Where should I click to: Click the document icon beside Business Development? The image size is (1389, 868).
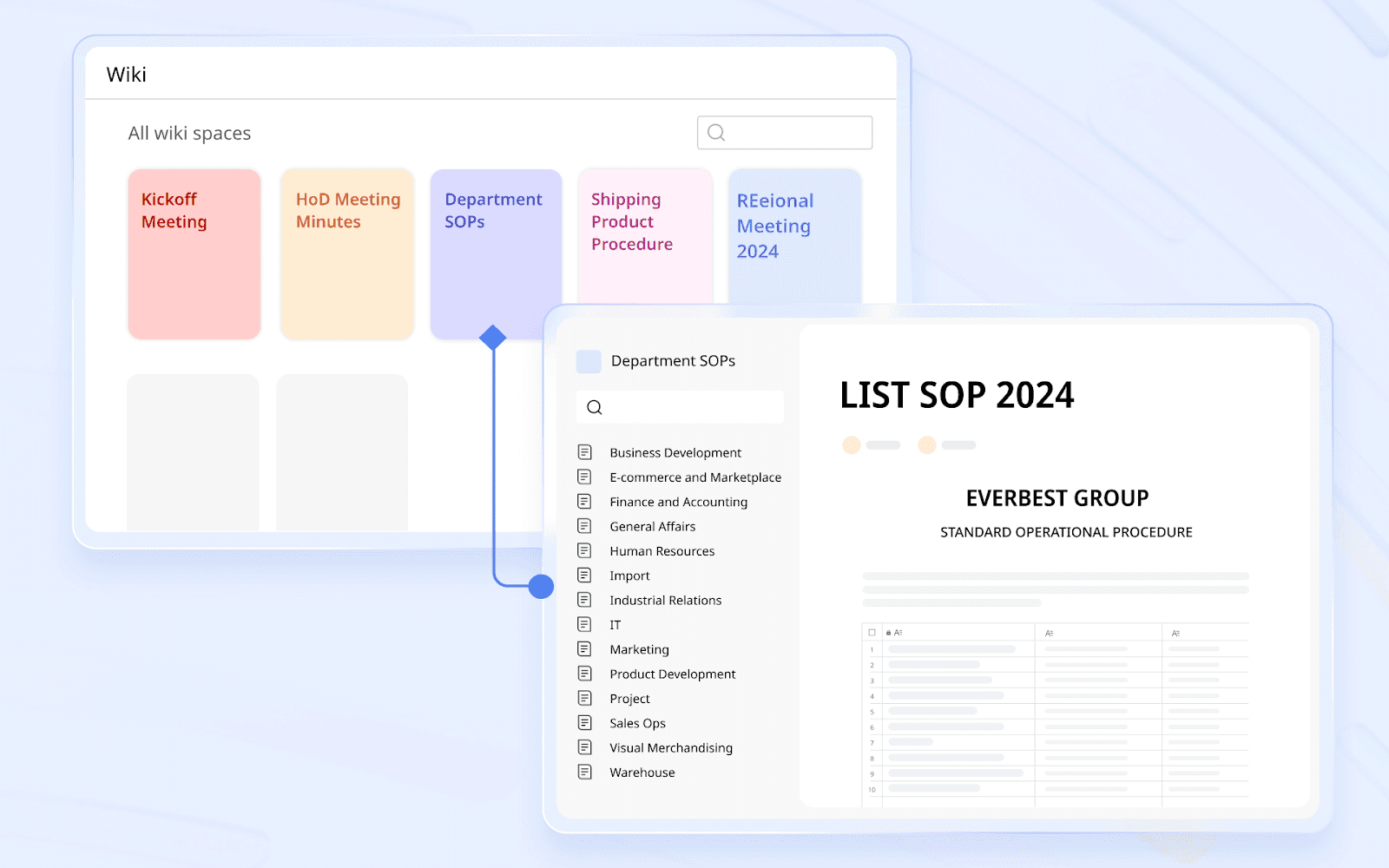[586, 451]
